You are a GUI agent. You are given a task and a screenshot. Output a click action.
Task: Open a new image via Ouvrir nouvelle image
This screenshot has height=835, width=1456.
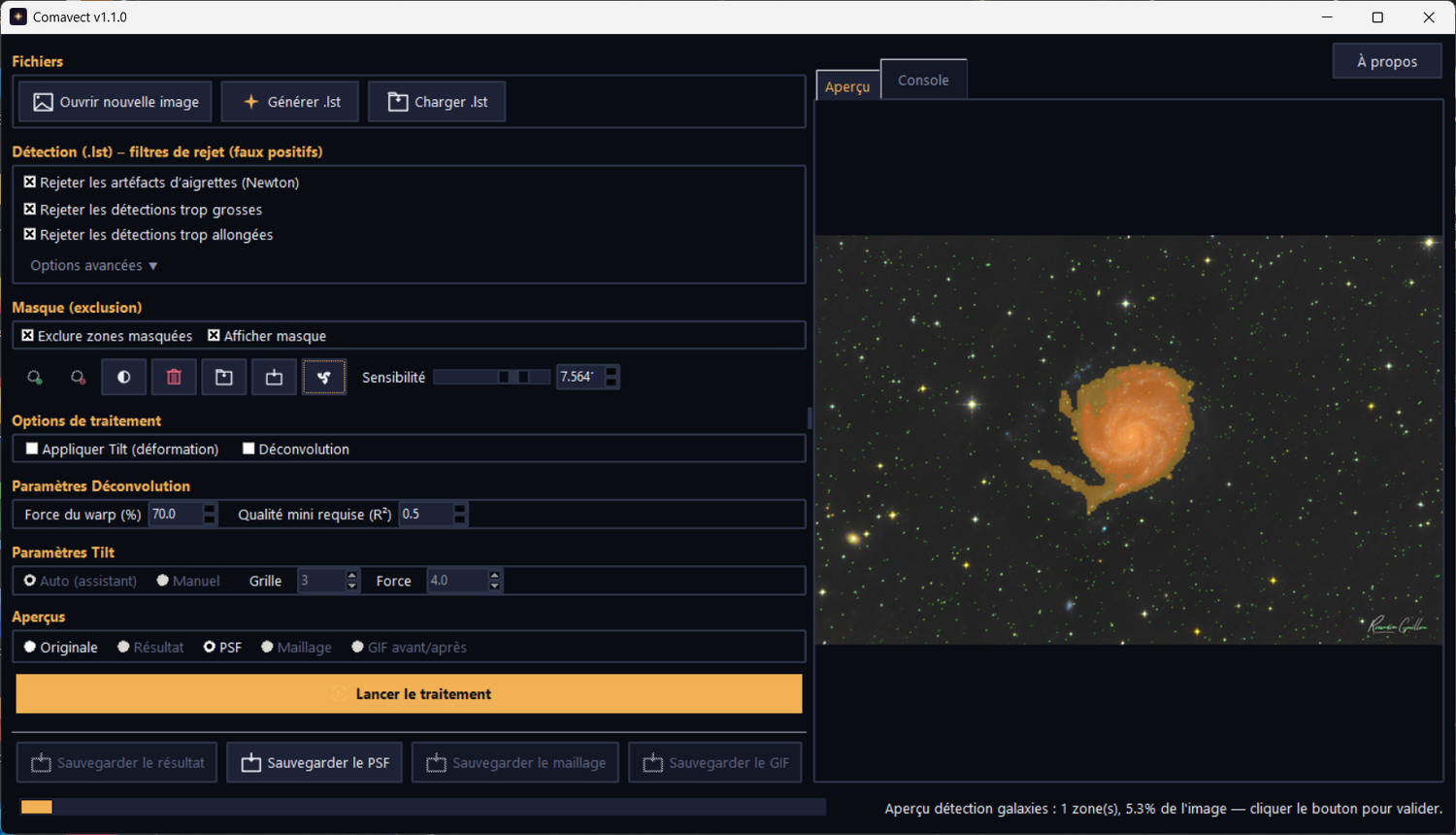(116, 102)
